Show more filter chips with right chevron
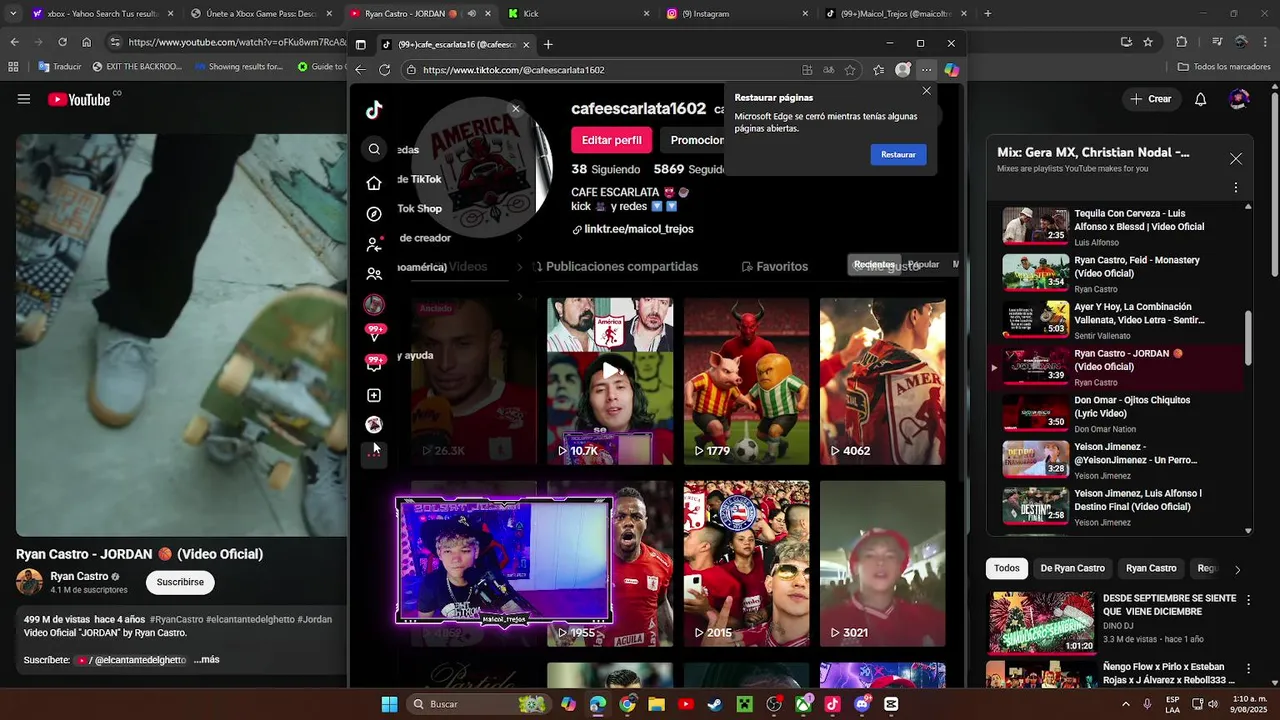The image size is (1280, 720). (x=1237, y=569)
